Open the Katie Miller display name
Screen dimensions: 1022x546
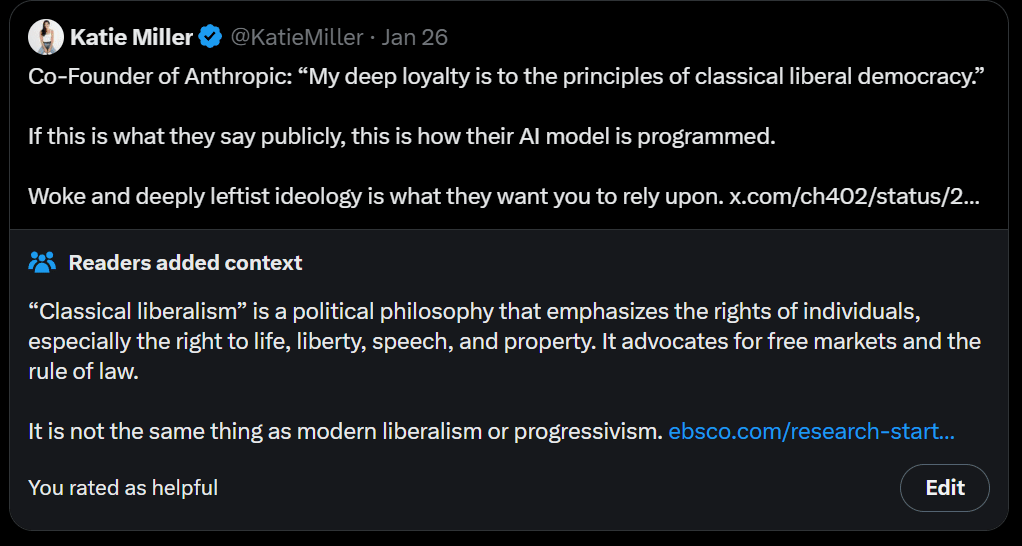point(132,37)
